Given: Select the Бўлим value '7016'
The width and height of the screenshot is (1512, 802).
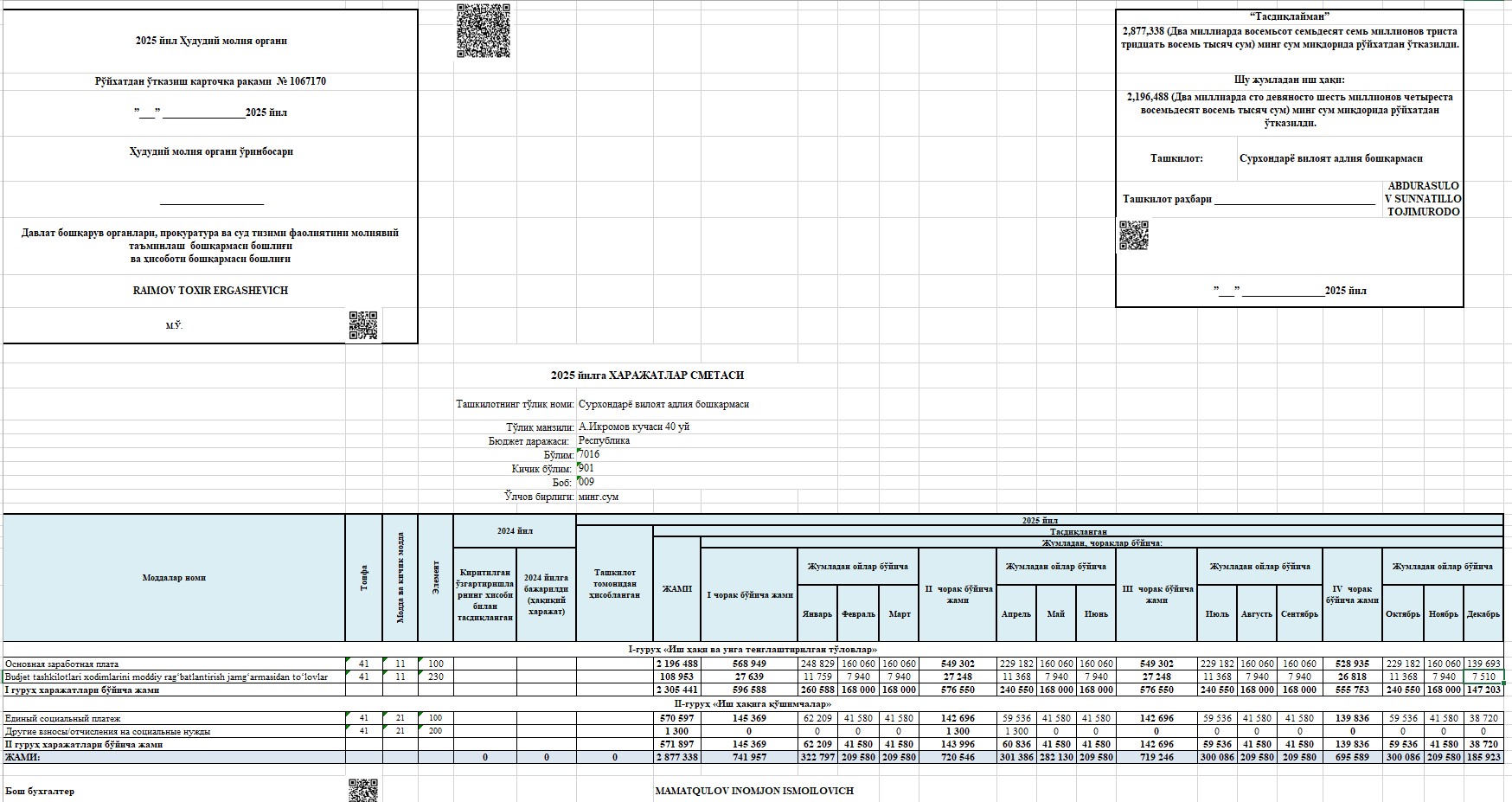Looking at the screenshot, I should pyautogui.click(x=589, y=454).
